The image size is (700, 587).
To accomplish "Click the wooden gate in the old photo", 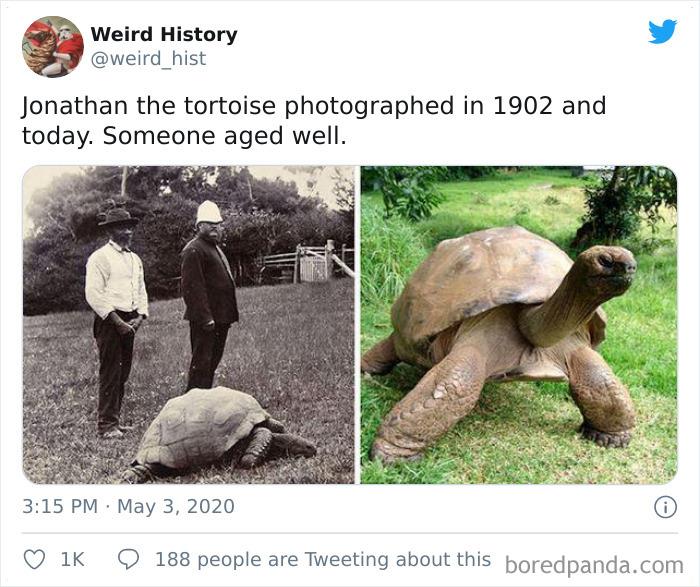I will pyautogui.click(x=312, y=265).
